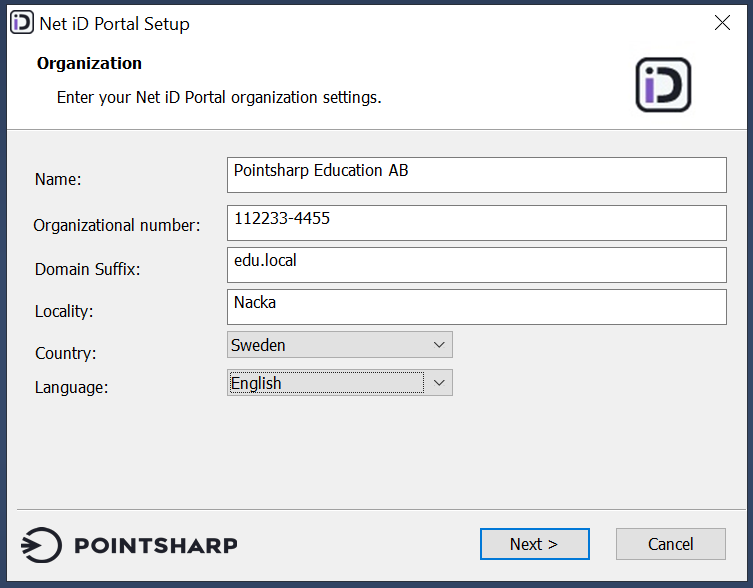Click the Locality label

pyautogui.click(x=64, y=311)
